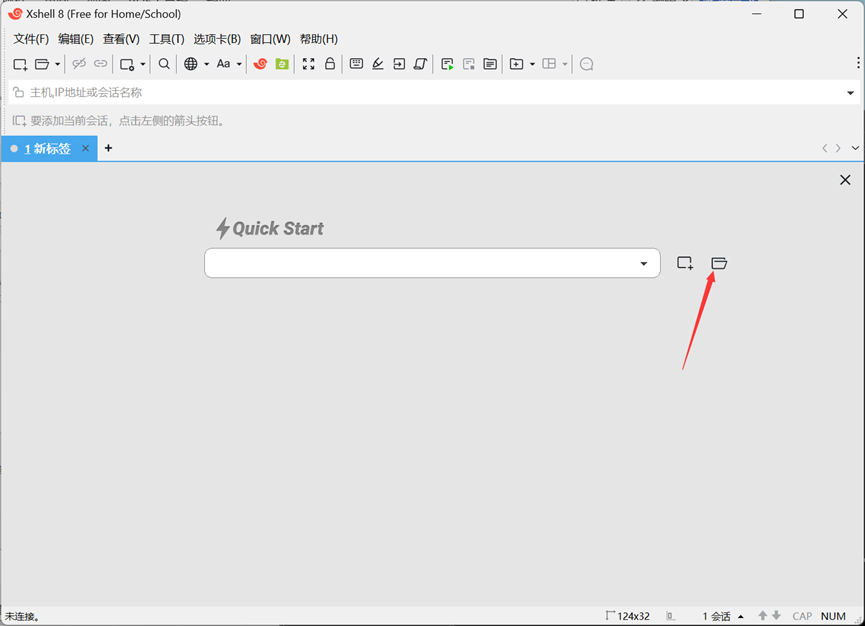
Task: Click the Script scroll icon
Action: [x=420, y=64]
